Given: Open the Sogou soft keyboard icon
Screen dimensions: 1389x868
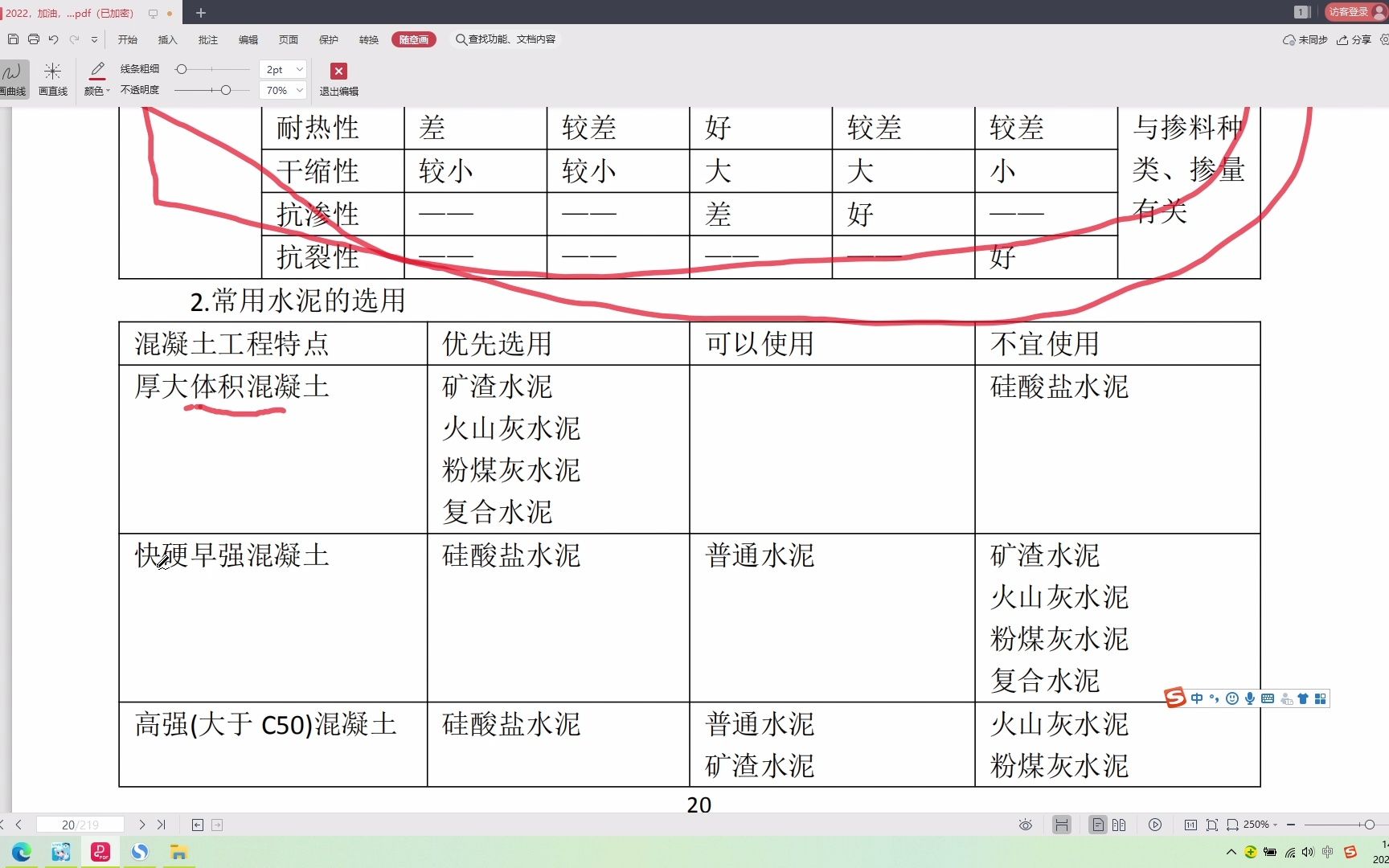Looking at the screenshot, I should pos(1268,698).
